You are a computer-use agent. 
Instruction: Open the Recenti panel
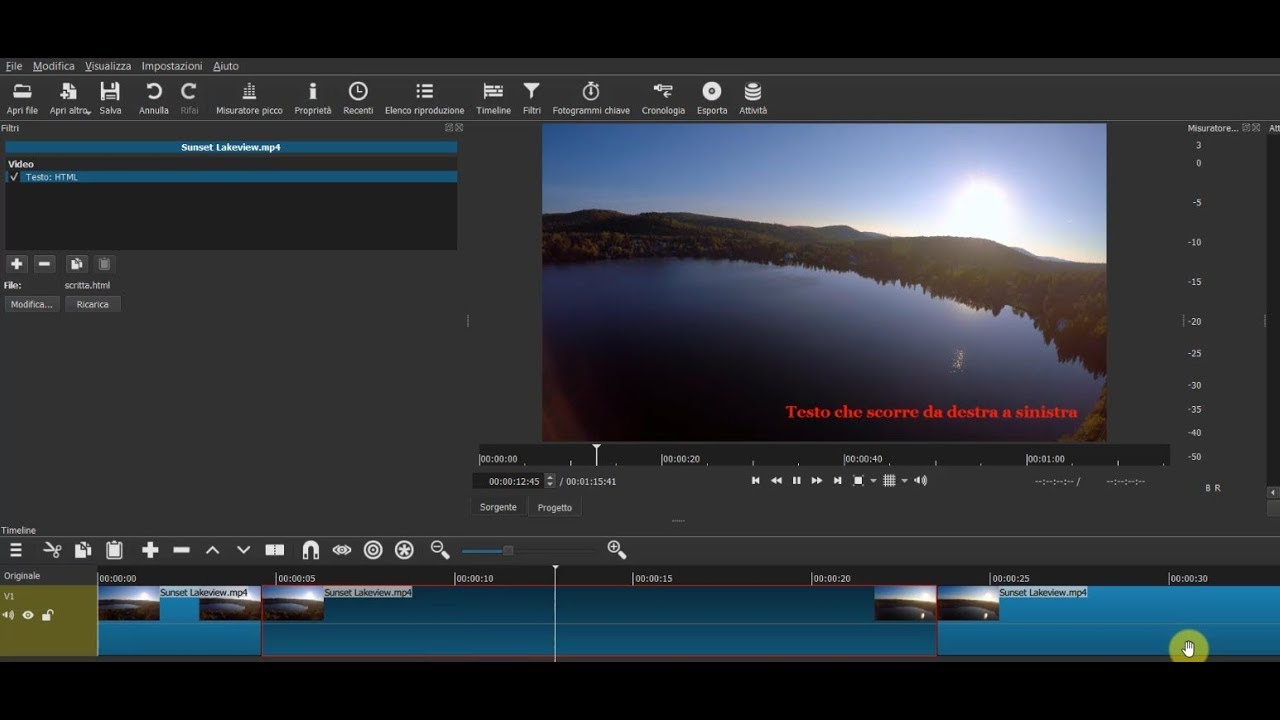click(x=358, y=97)
